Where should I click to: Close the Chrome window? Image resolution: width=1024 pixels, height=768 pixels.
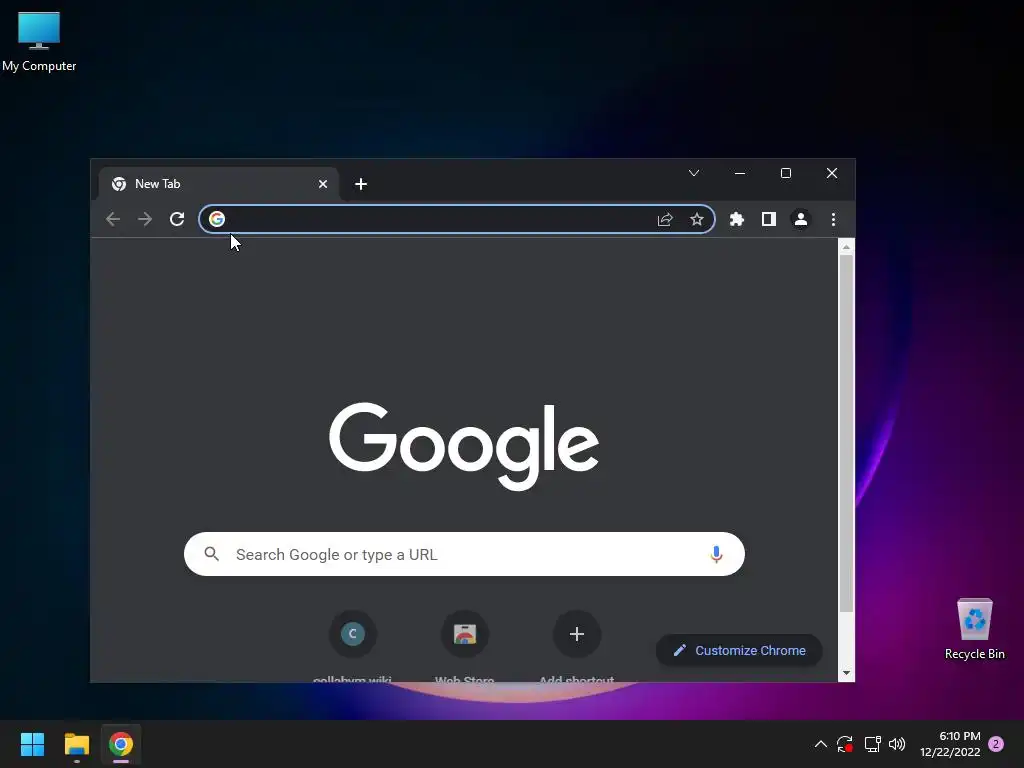pos(831,173)
